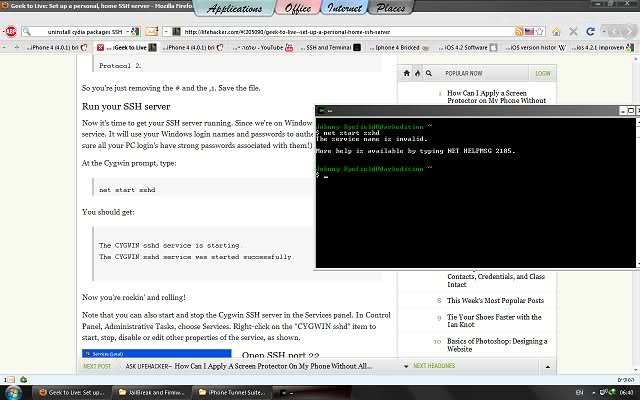The height and width of the screenshot is (400, 640).
Task: Open the Places menu
Action: (391, 8)
